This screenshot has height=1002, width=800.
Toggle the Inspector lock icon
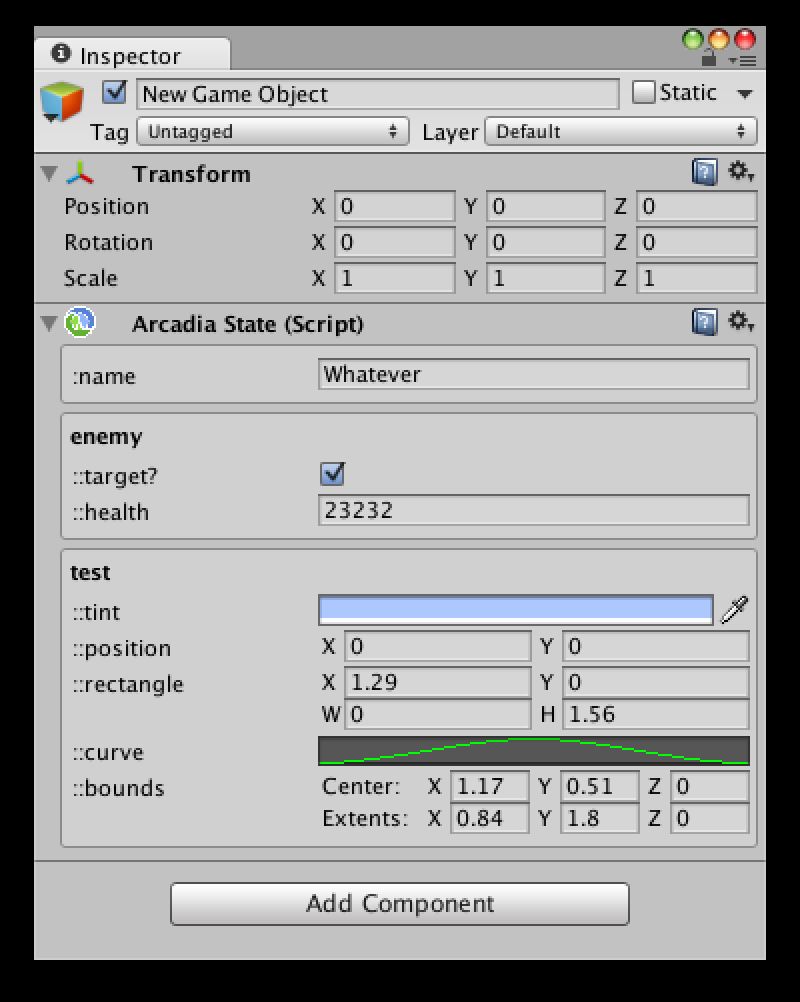[708, 59]
